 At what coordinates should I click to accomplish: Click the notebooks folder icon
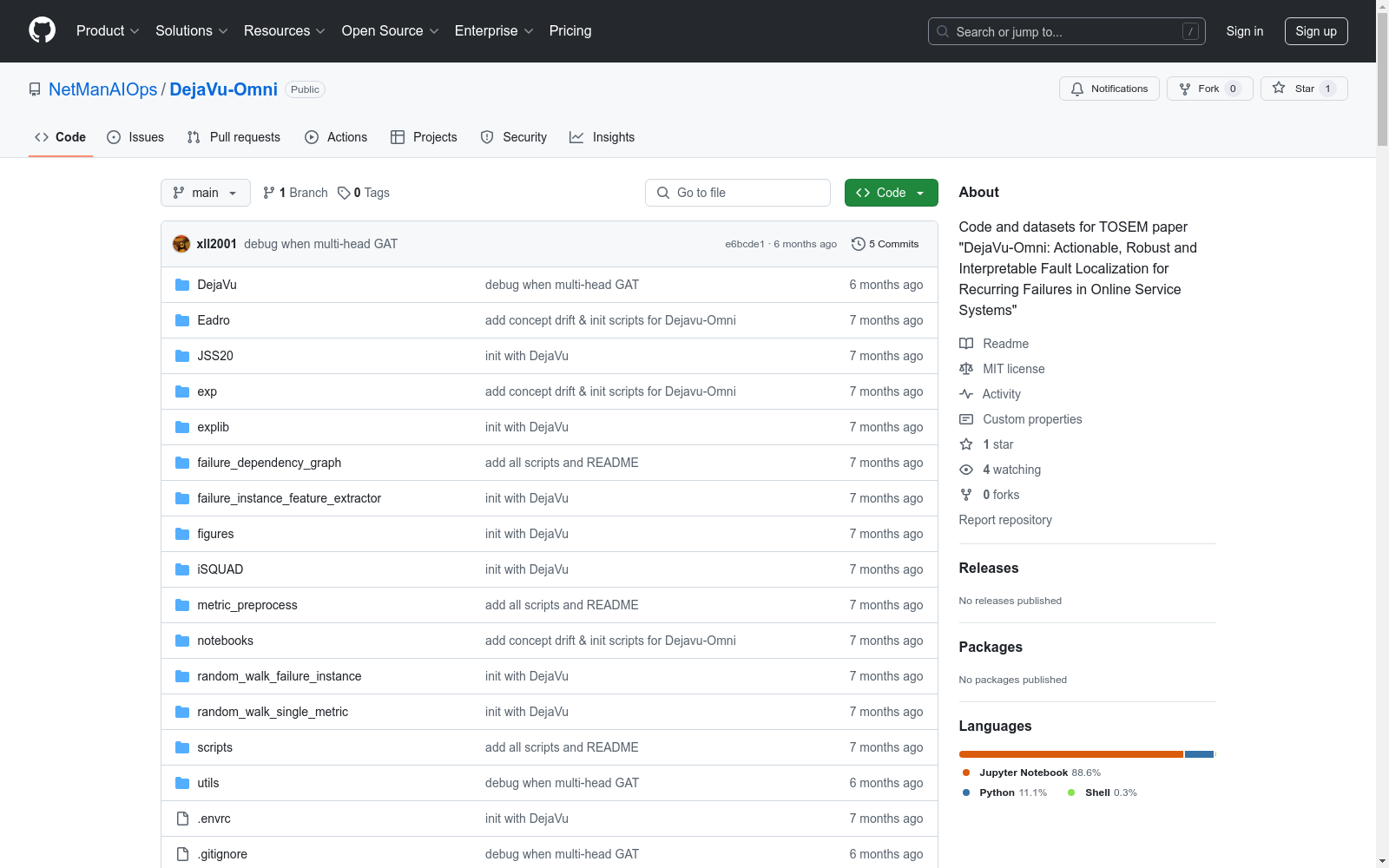coord(182,641)
